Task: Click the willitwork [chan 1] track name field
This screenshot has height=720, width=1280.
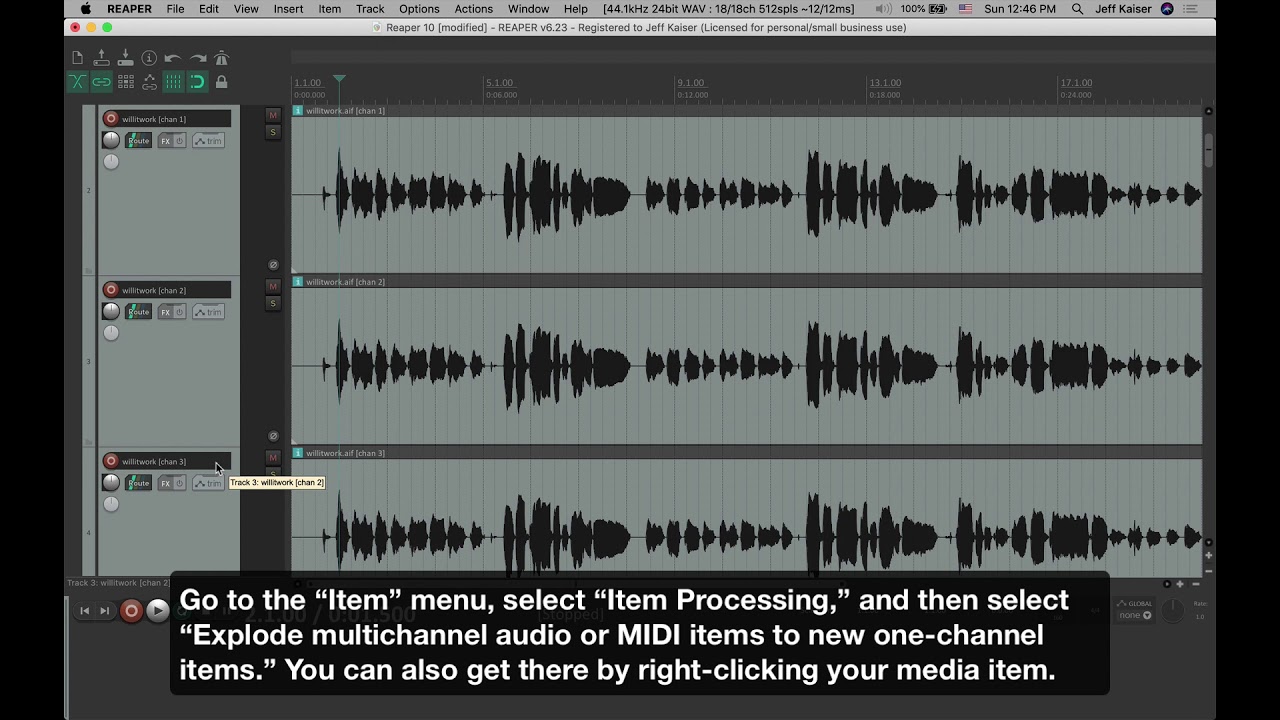Action: [x=175, y=119]
